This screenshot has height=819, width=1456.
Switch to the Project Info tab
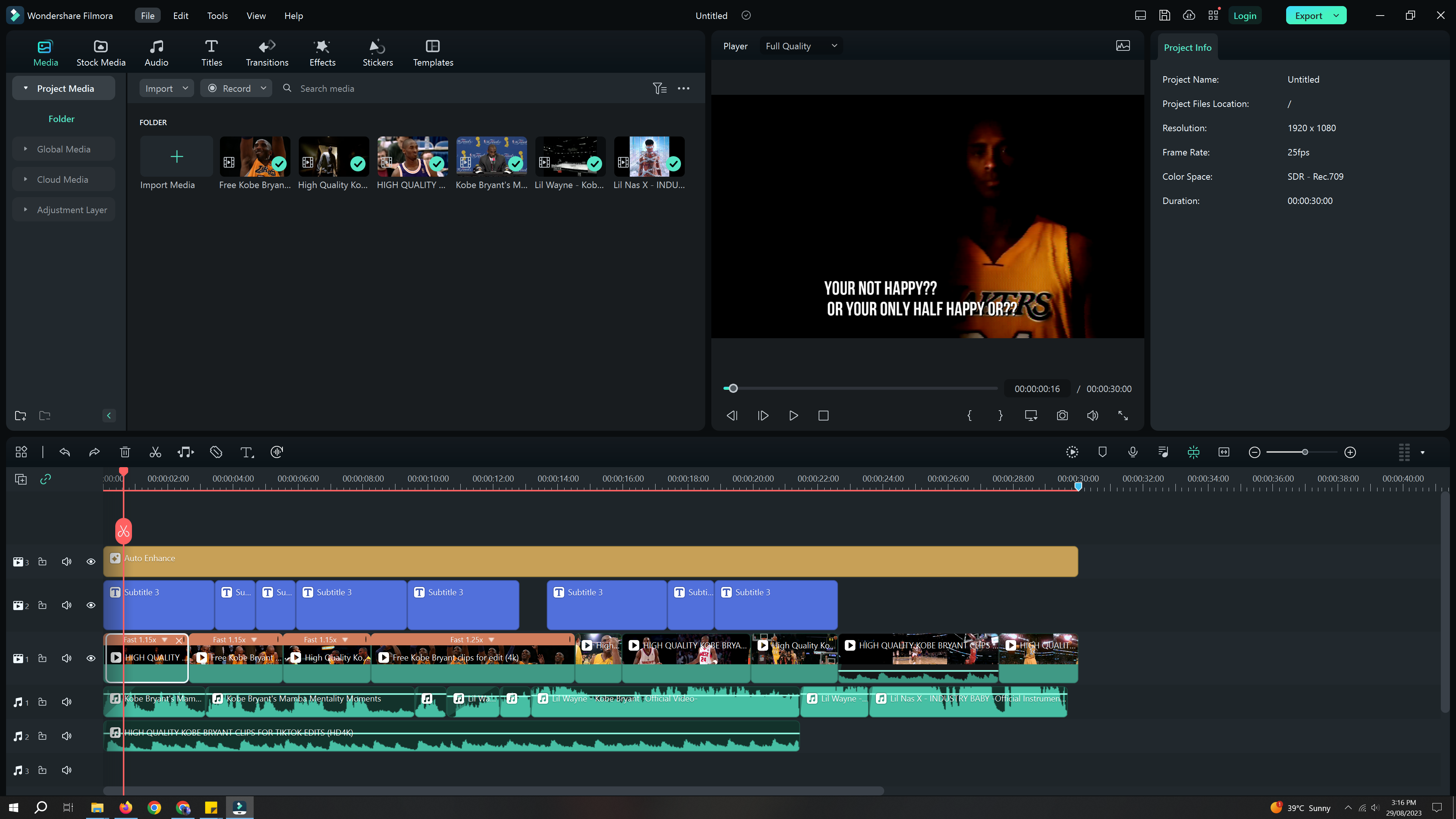pyautogui.click(x=1187, y=47)
